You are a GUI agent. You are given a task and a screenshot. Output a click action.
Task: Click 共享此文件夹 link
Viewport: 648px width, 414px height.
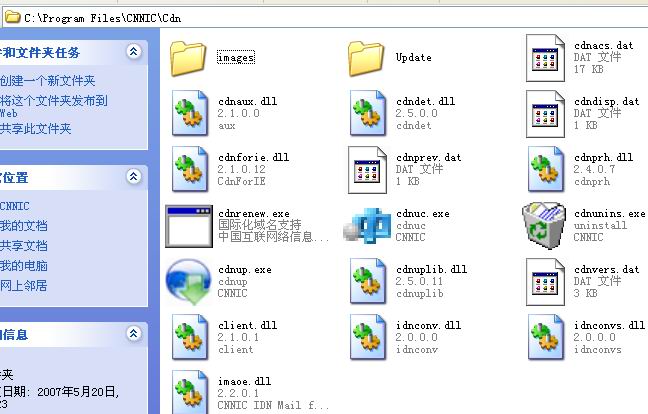click(x=36, y=129)
